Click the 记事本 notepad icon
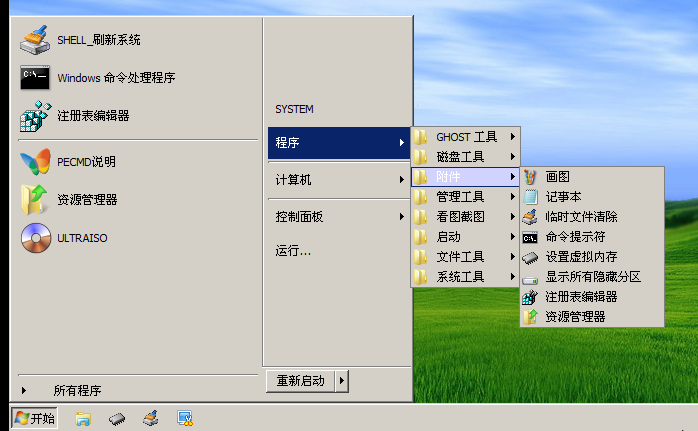 click(x=530, y=197)
